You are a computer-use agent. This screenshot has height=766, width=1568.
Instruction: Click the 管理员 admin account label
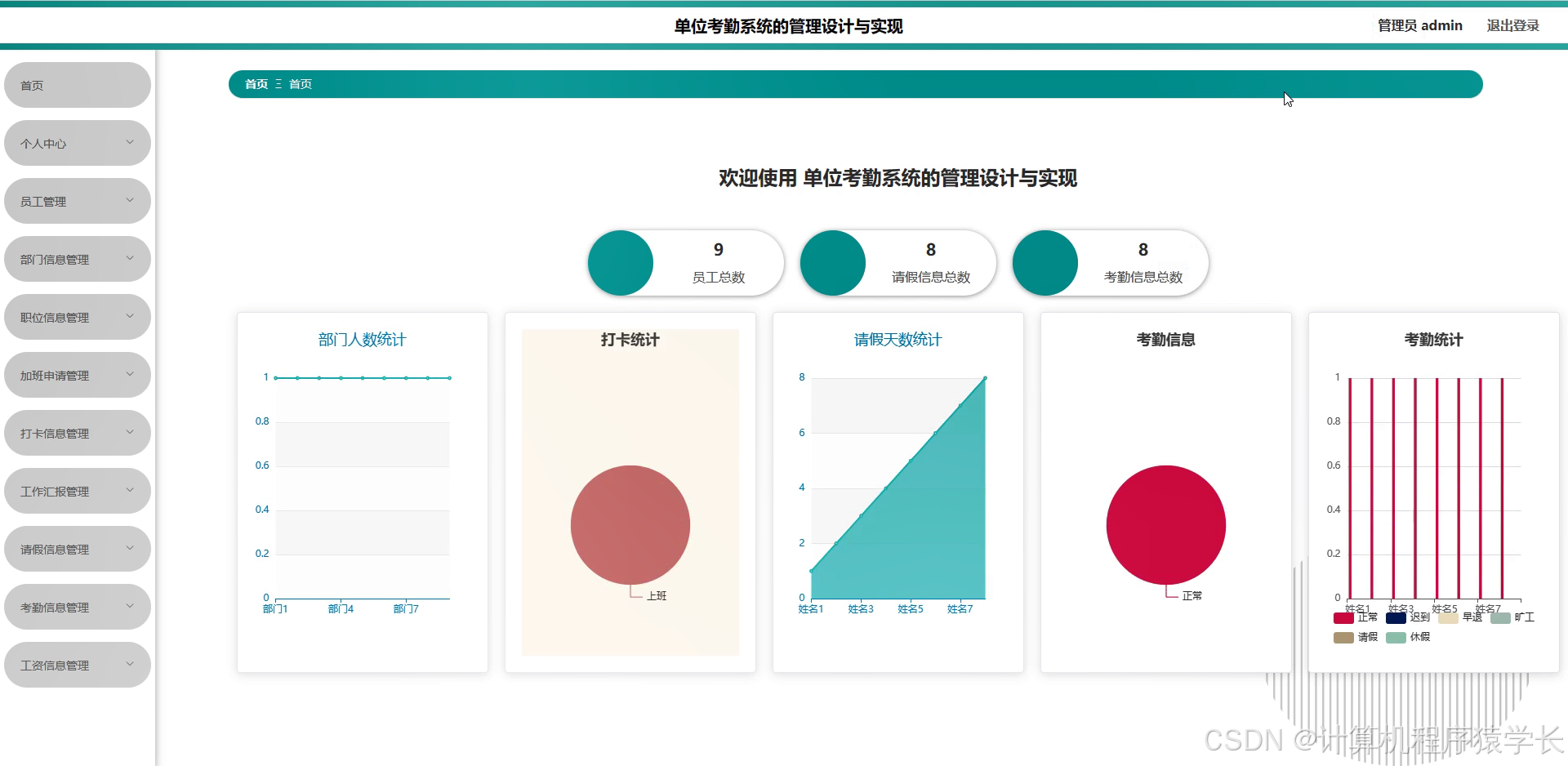tap(1419, 25)
